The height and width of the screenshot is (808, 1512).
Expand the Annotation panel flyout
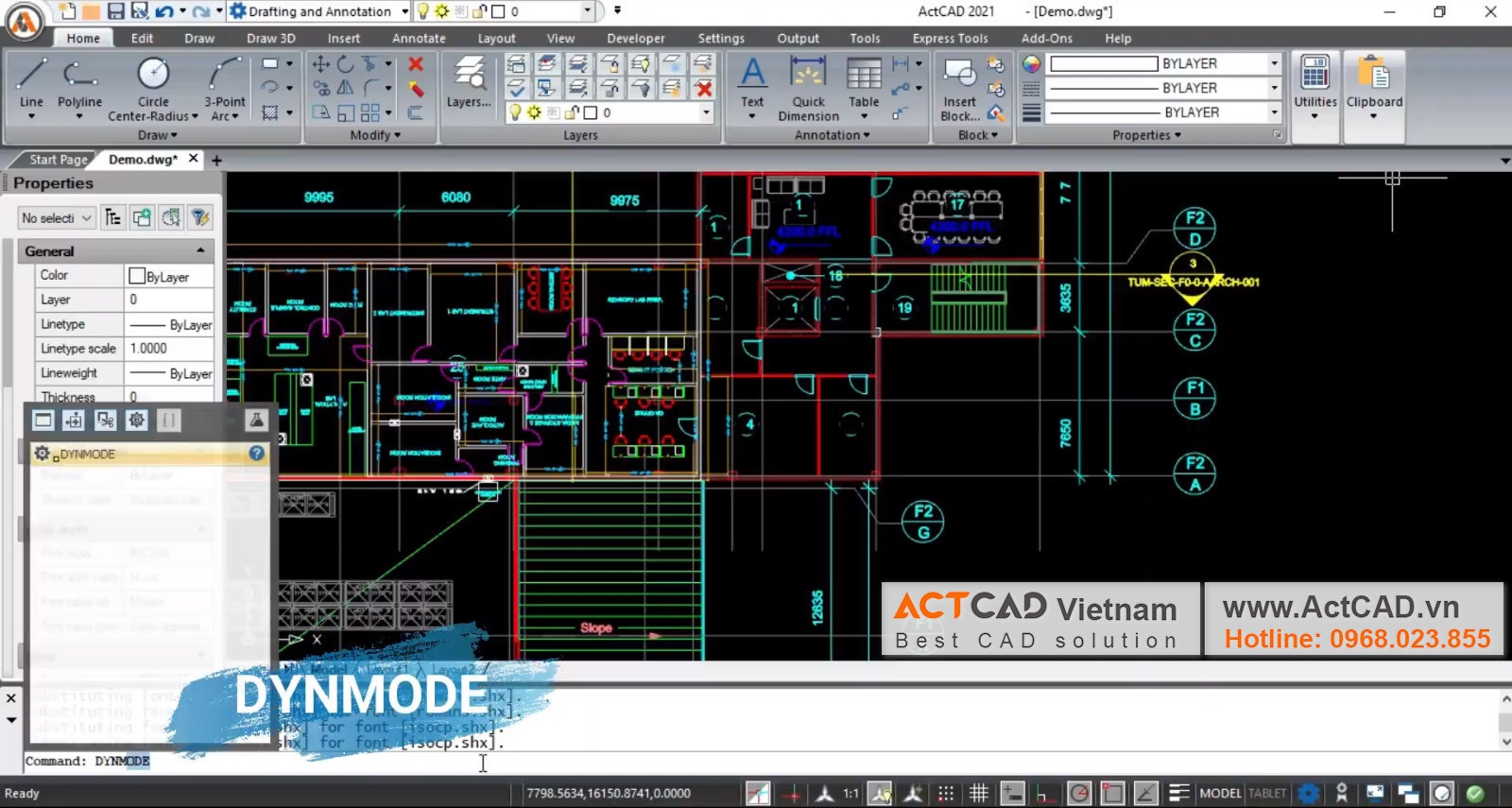(832, 135)
